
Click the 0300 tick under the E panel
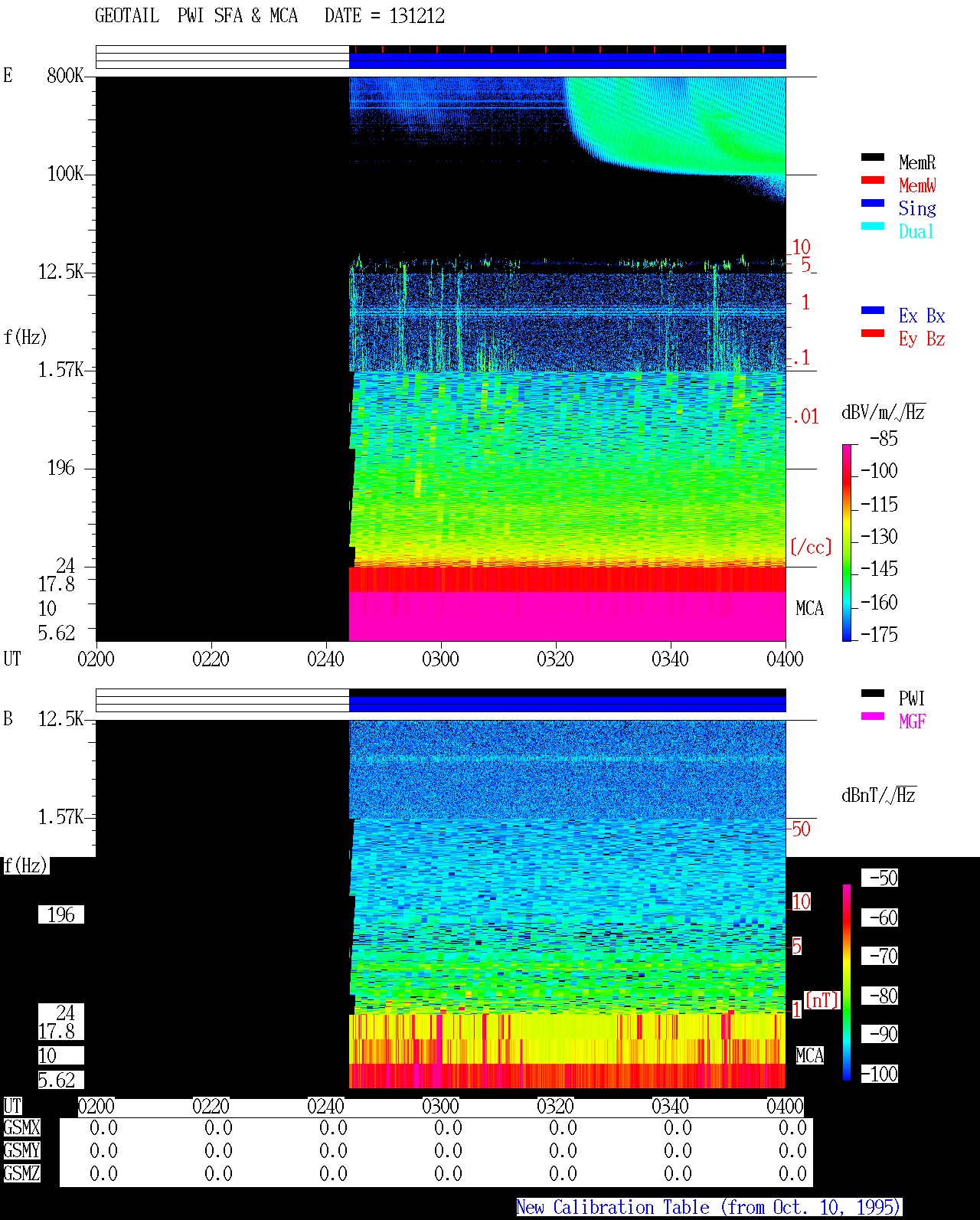[x=440, y=659]
